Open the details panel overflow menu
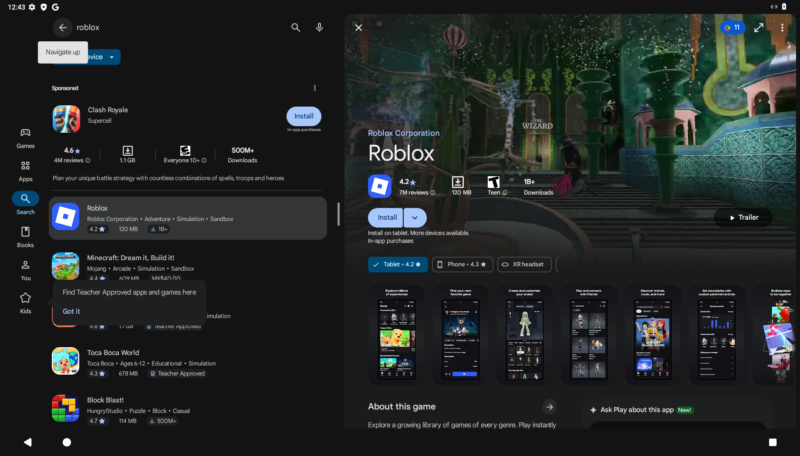Image resolution: width=800 pixels, height=456 pixels. pos(782,28)
